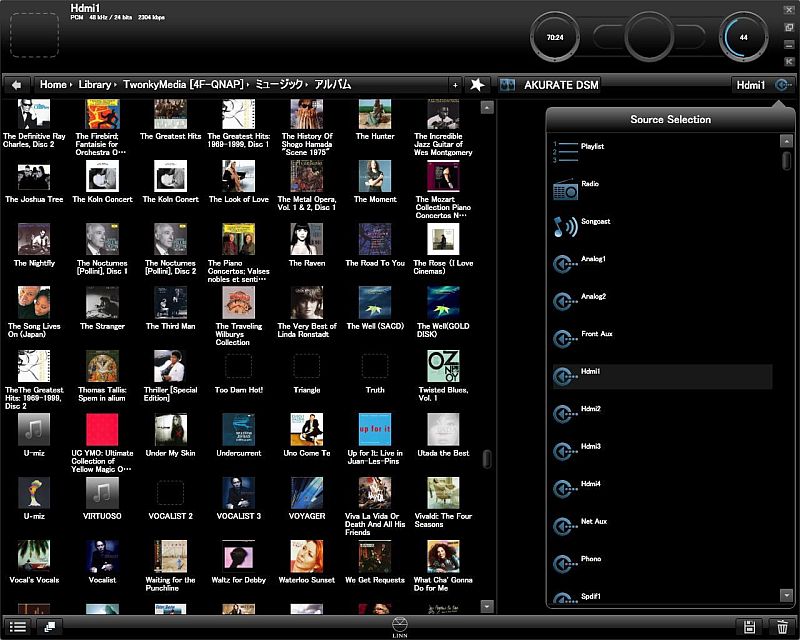Open The Joshua Tree album

pyautogui.click(x=34, y=177)
